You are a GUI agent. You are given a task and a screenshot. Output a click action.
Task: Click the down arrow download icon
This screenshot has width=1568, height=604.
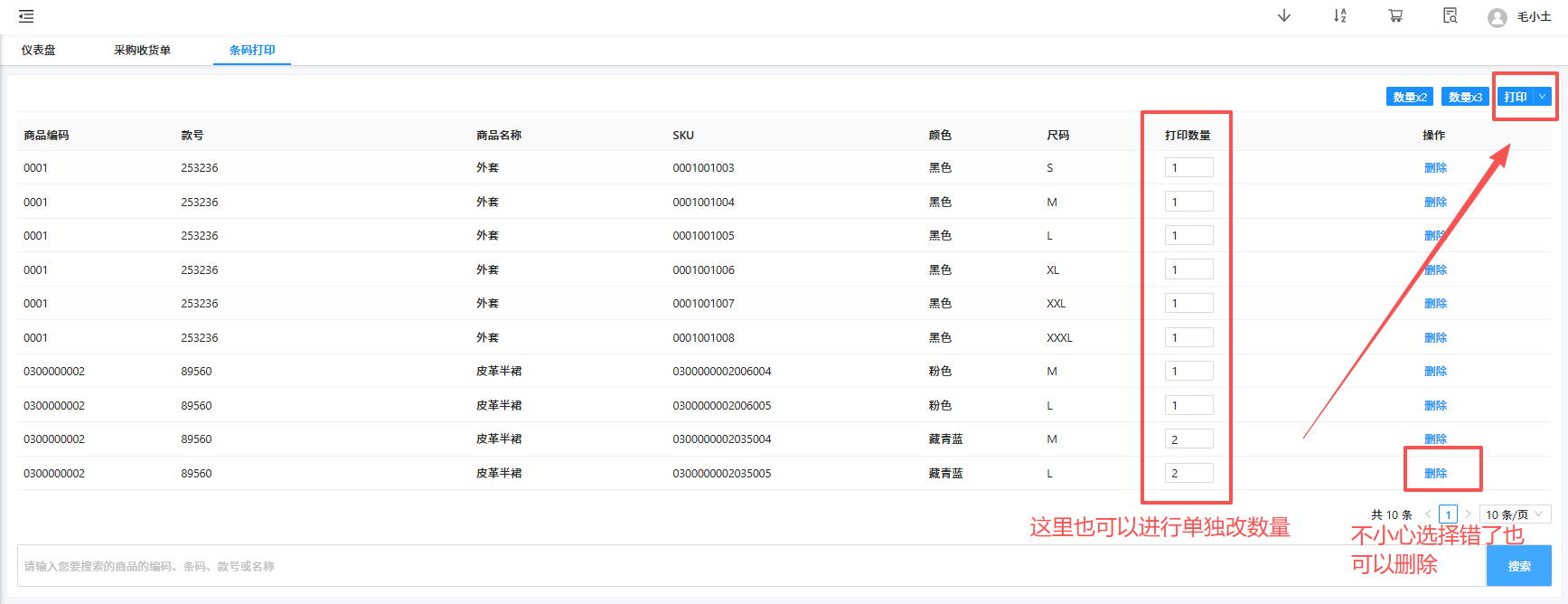click(1283, 16)
